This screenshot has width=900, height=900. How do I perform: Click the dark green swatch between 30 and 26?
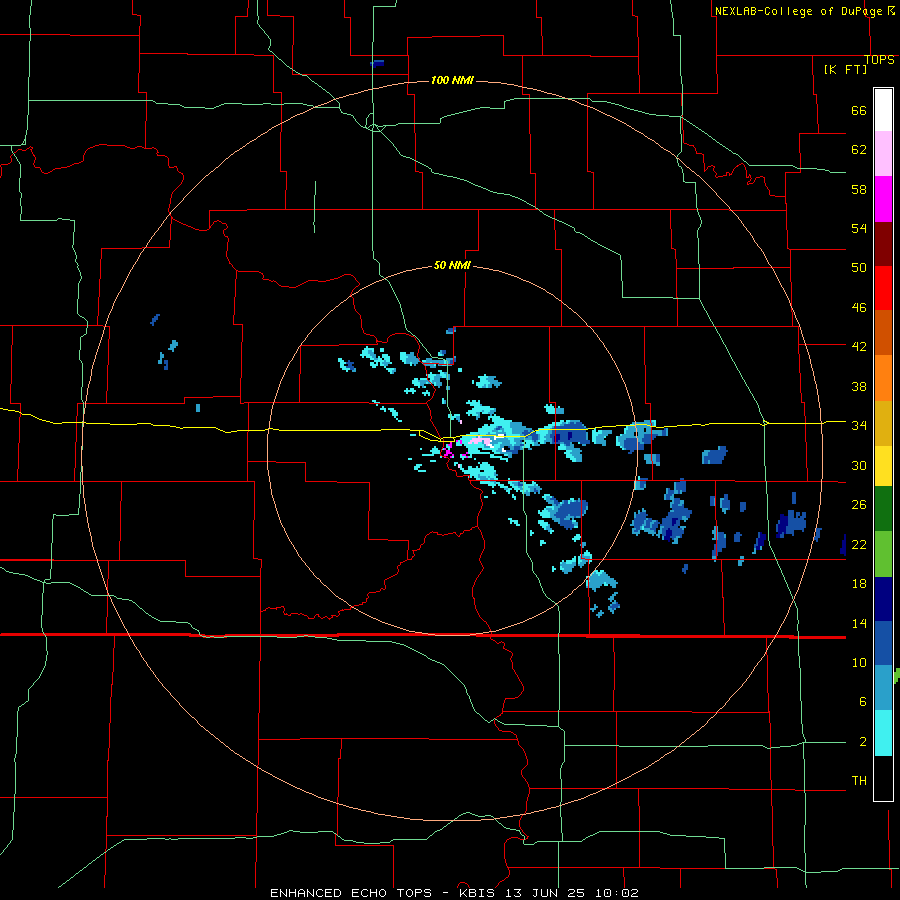883,509
